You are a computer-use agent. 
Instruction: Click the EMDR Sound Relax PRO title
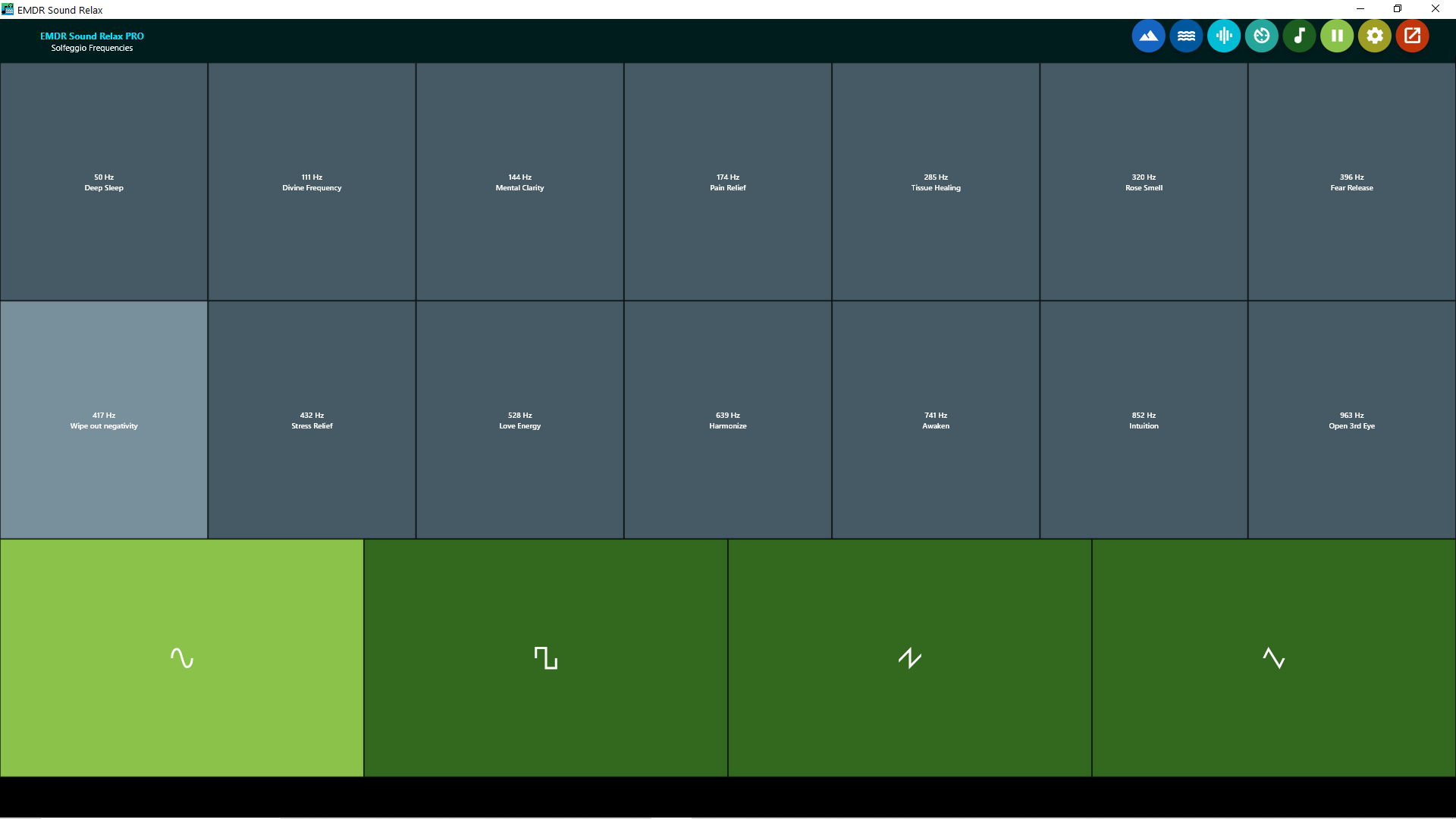click(92, 36)
